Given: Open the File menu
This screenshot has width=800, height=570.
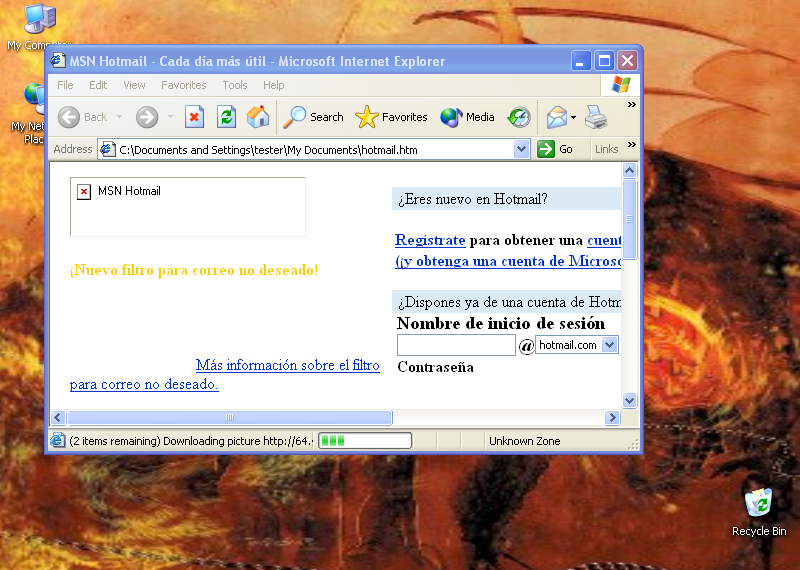Looking at the screenshot, I should 65,85.
